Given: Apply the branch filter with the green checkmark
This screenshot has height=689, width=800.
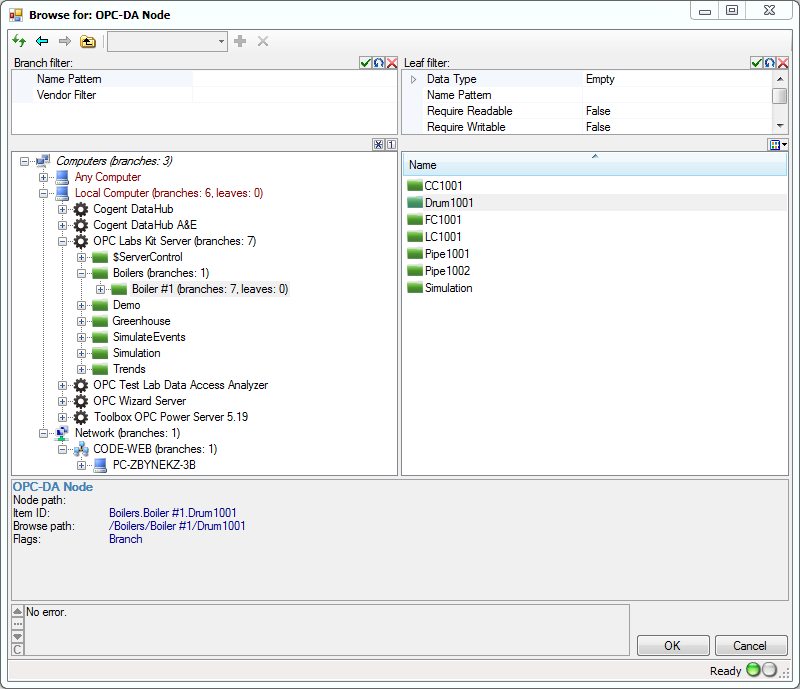Looking at the screenshot, I should (x=366, y=63).
